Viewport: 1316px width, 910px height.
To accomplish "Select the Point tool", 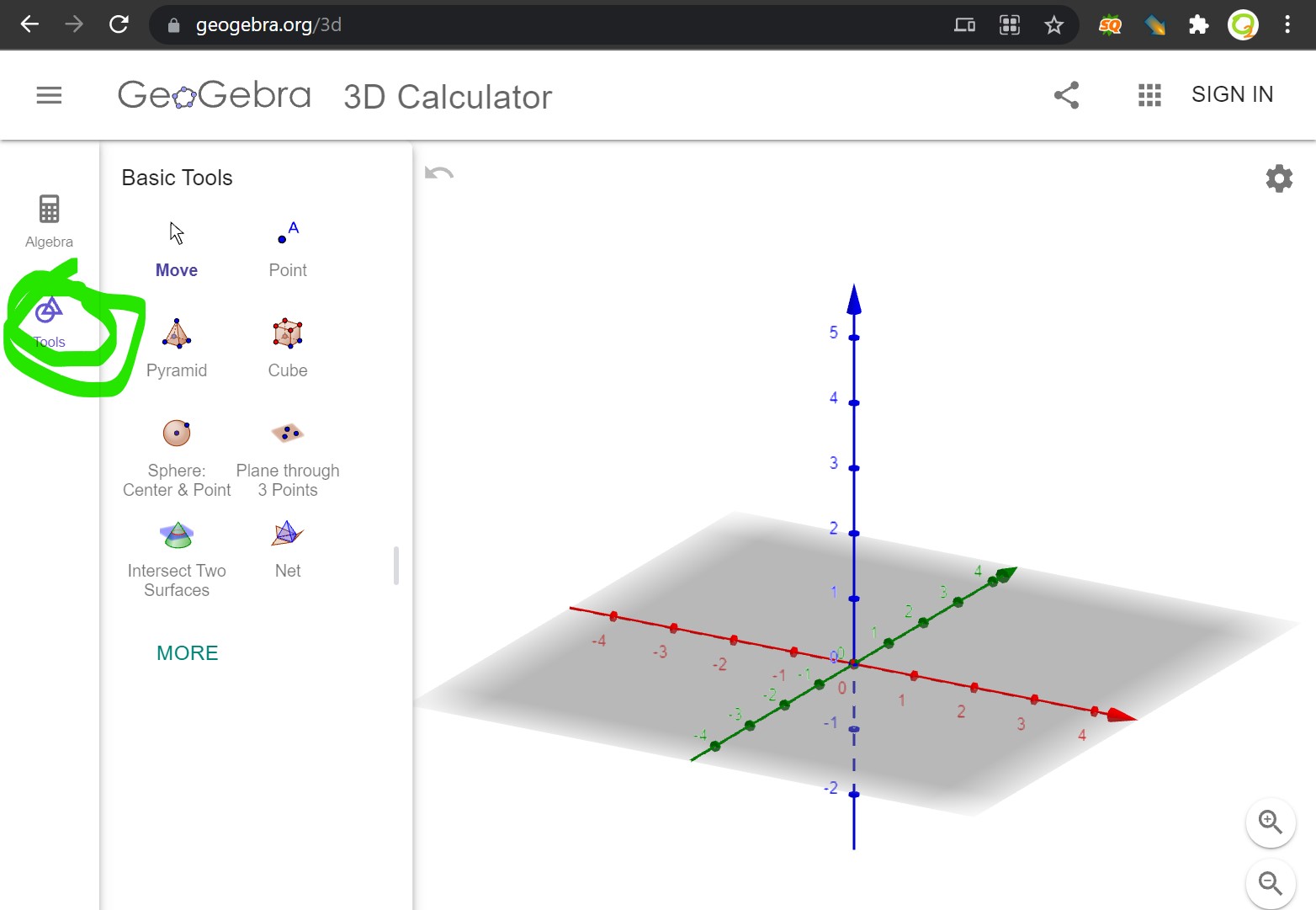I will point(288,249).
